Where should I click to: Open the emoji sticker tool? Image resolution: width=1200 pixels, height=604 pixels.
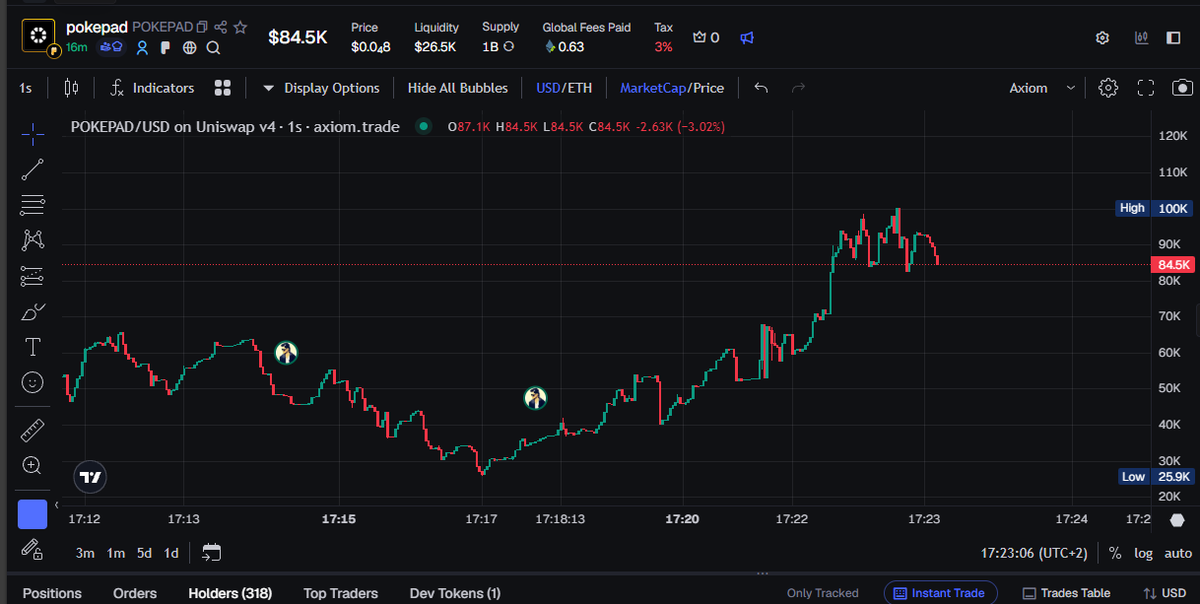[32, 382]
